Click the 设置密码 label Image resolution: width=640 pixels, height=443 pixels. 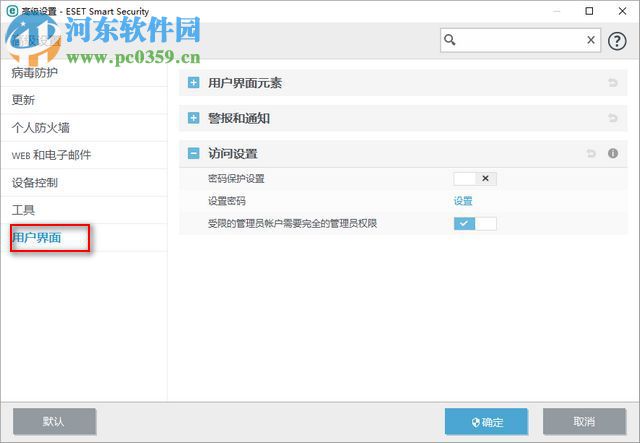(227, 201)
